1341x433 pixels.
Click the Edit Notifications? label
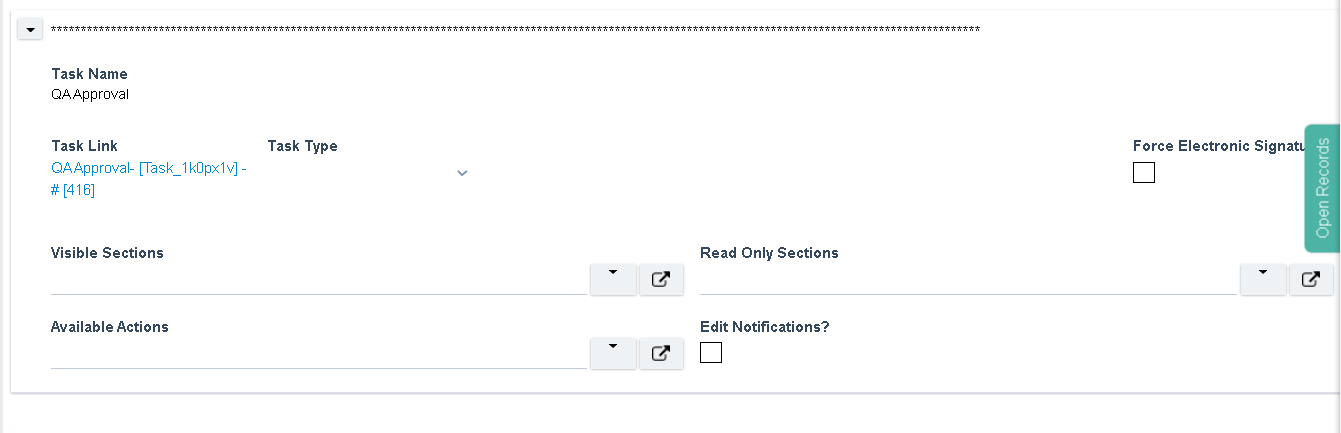point(765,327)
